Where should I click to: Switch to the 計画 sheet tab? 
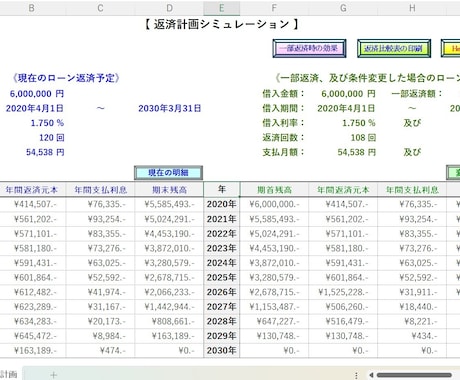click(x=9, y=374)
